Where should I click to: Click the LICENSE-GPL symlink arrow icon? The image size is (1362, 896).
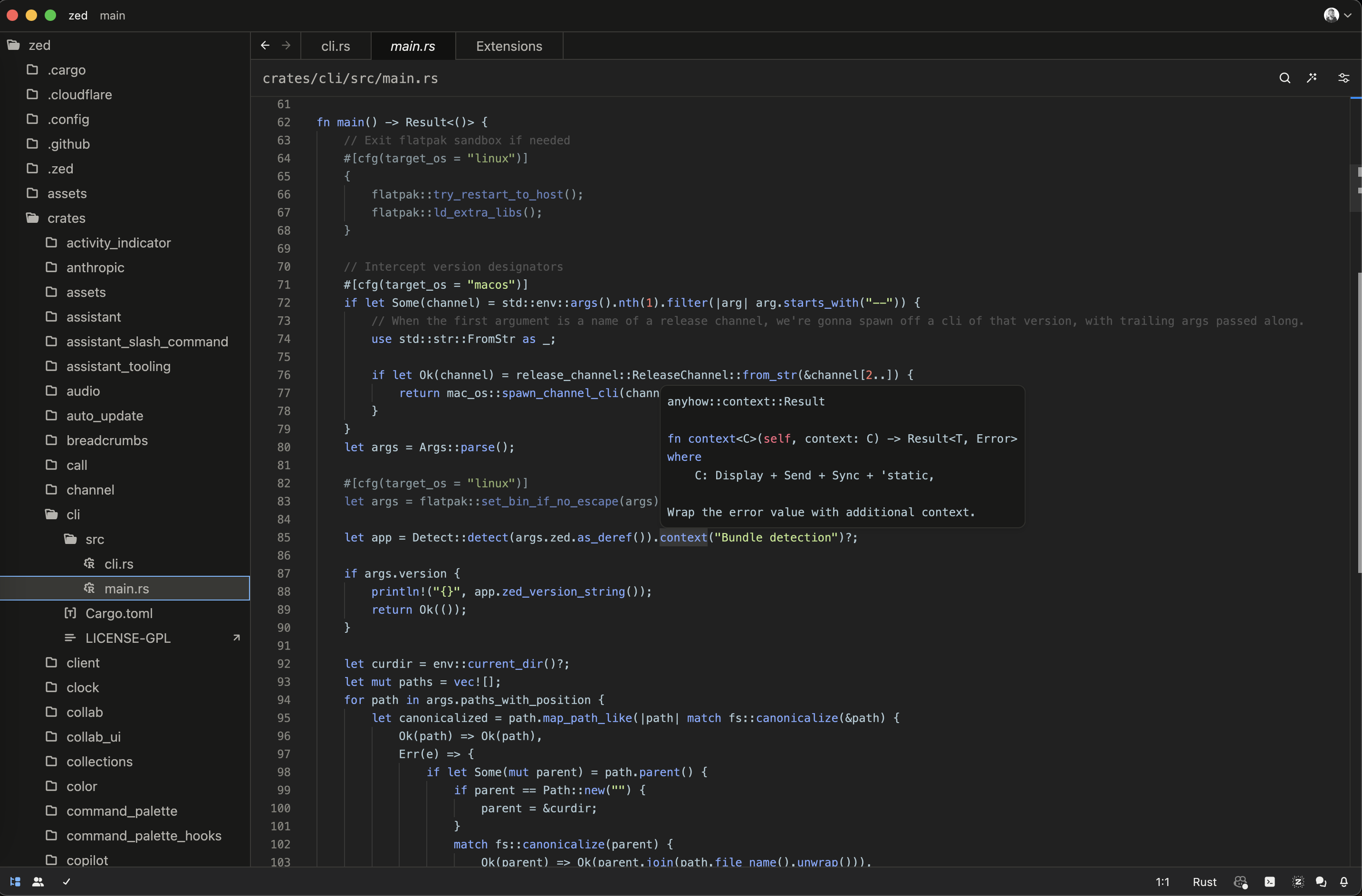(x=236, y=638)
